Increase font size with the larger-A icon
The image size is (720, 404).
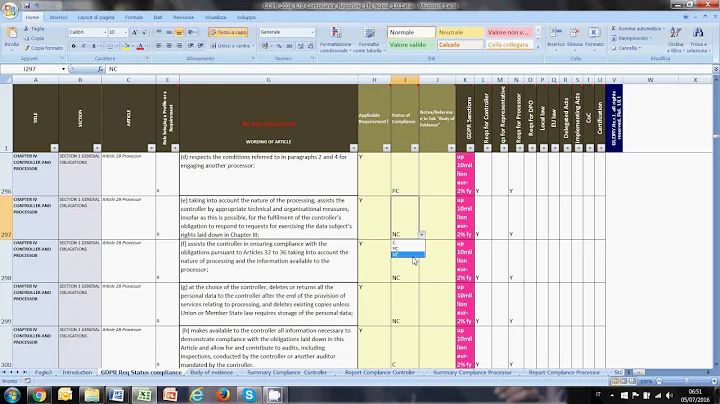(135, 32)
